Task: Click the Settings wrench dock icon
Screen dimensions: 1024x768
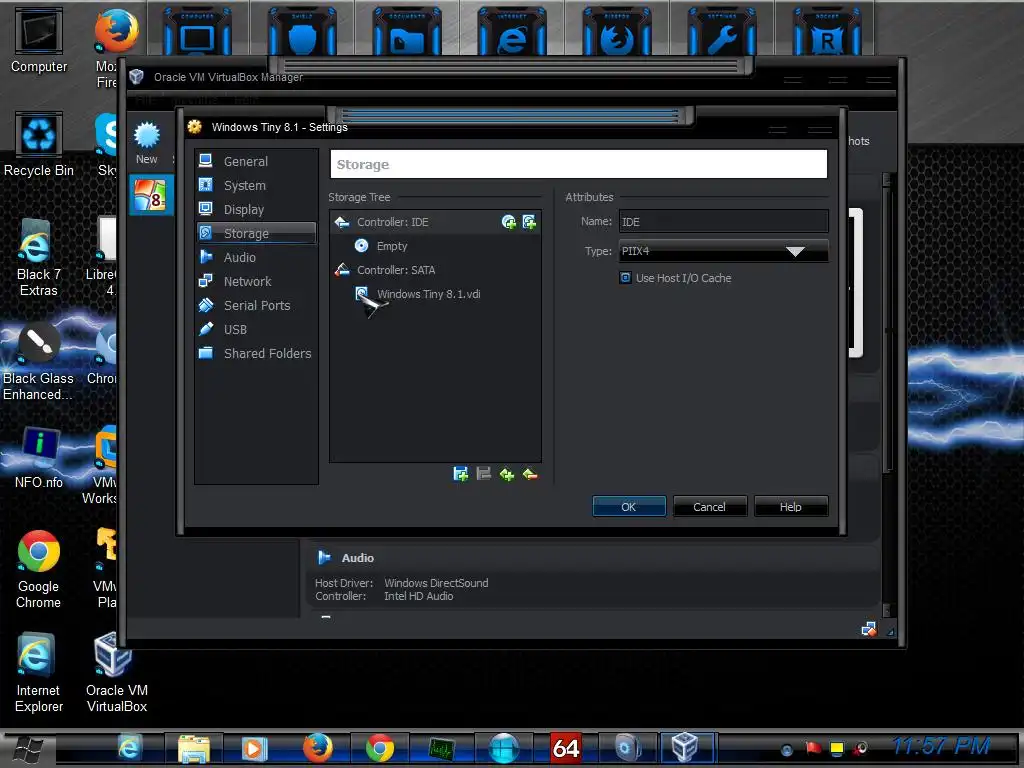Action: pyautogui.click(x=722, y=33)
